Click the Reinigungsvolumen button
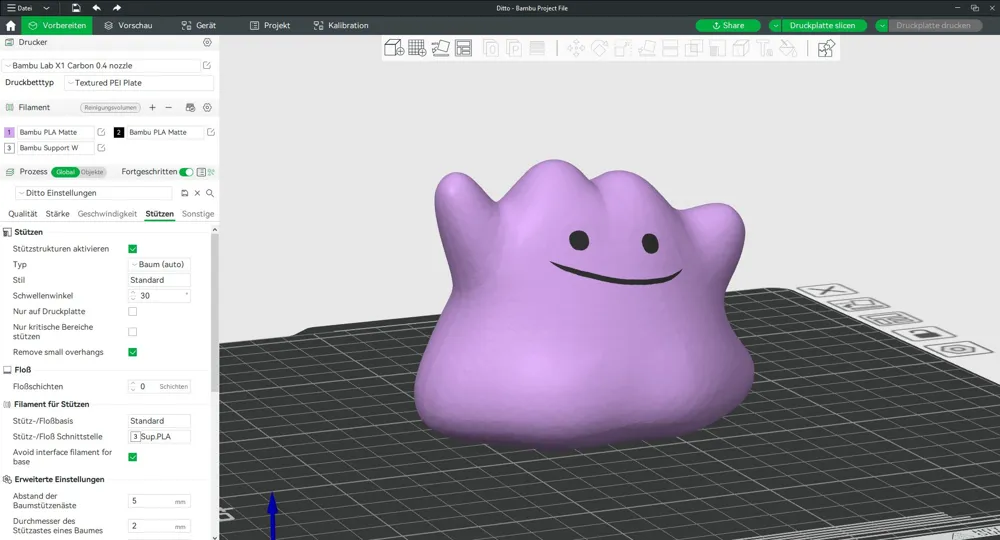 (110, 108)
